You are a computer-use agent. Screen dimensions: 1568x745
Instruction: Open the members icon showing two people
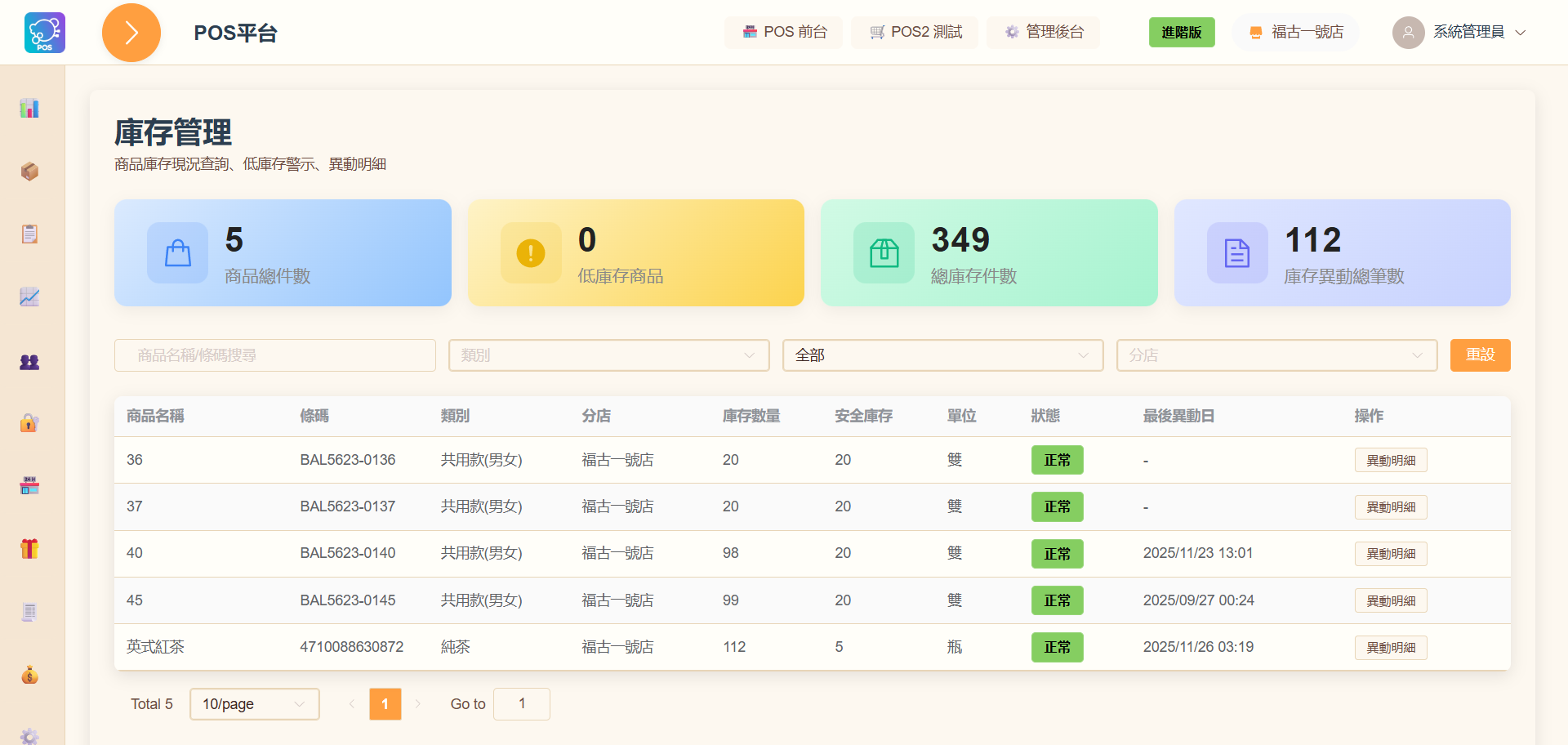29,362
